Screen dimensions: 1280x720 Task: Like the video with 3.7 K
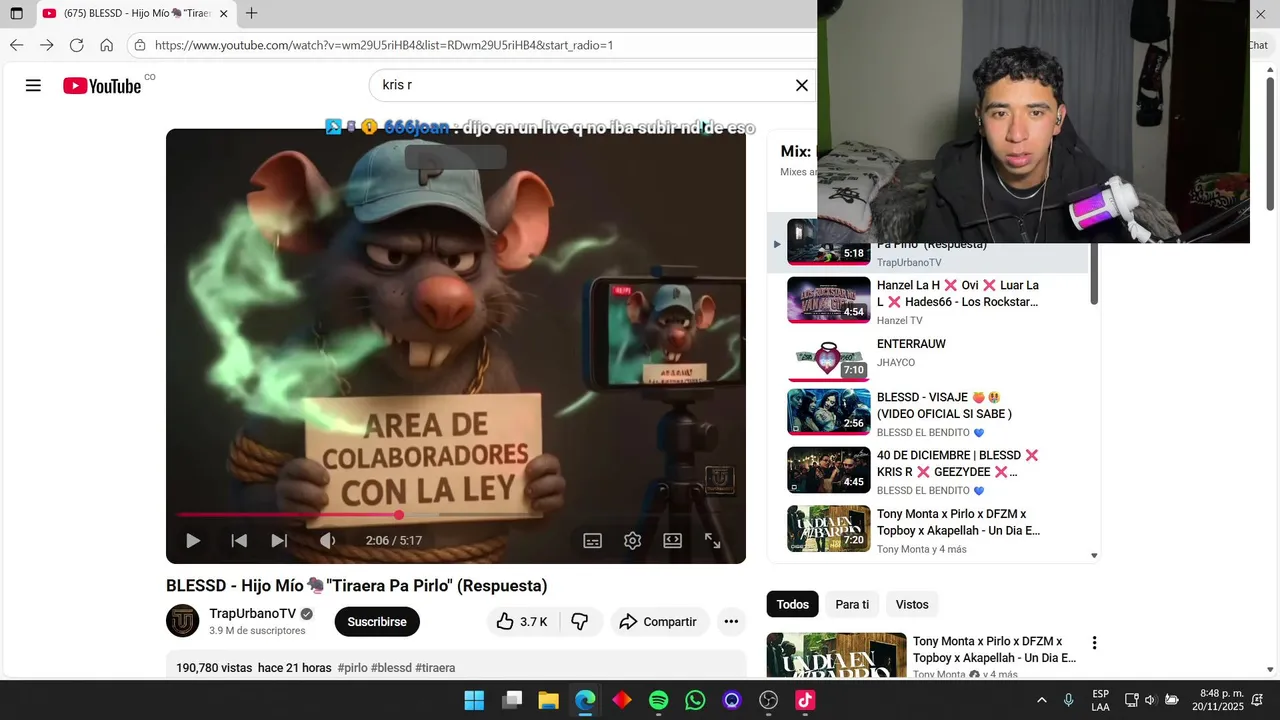523,622
